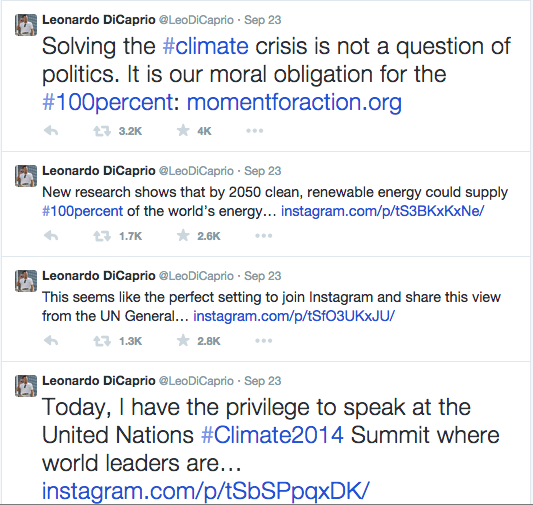Click the profile avatar on the first tweet
The height and width of the screenshot is (505, 533).
coord(26,25)
